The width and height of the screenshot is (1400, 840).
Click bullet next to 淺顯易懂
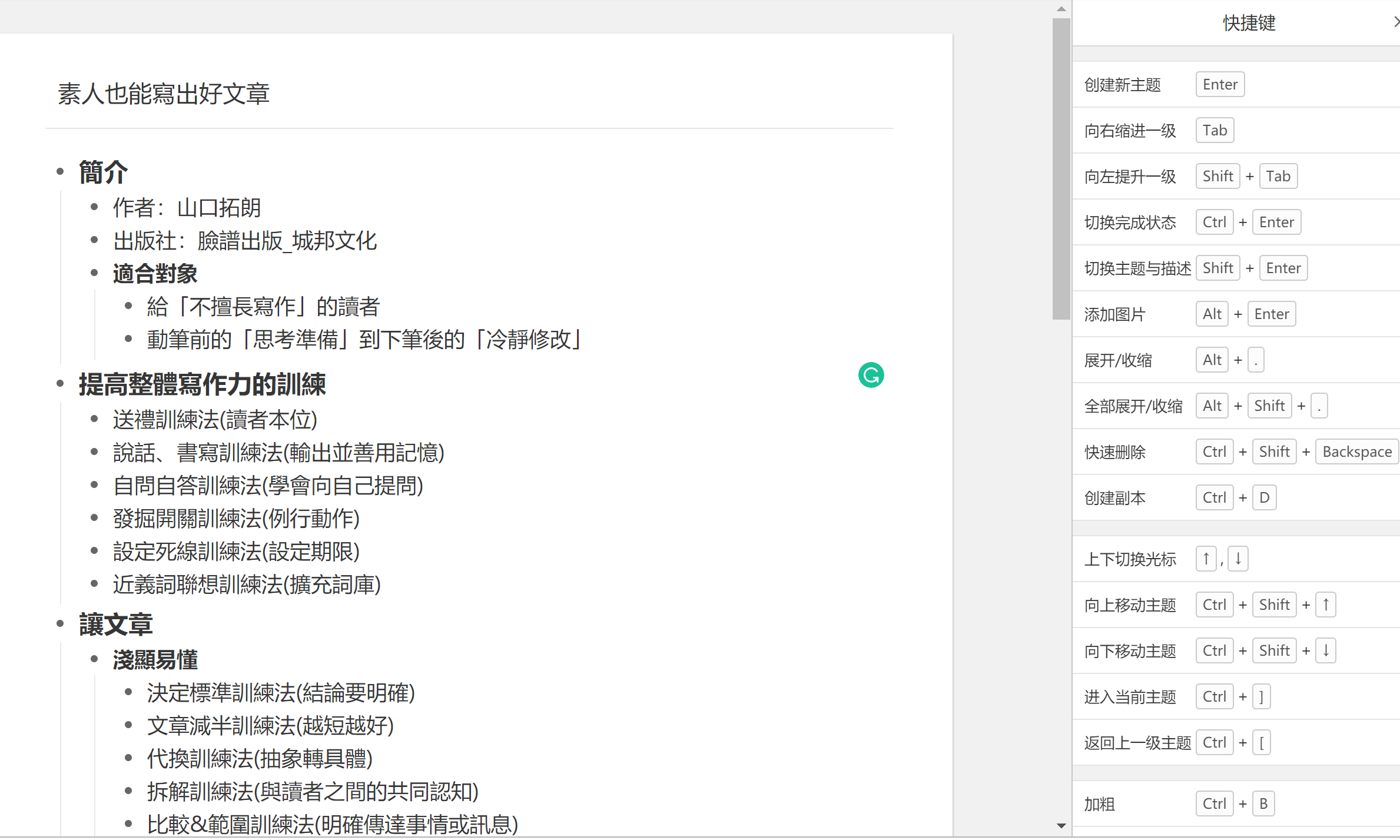(x=94, y=659)
